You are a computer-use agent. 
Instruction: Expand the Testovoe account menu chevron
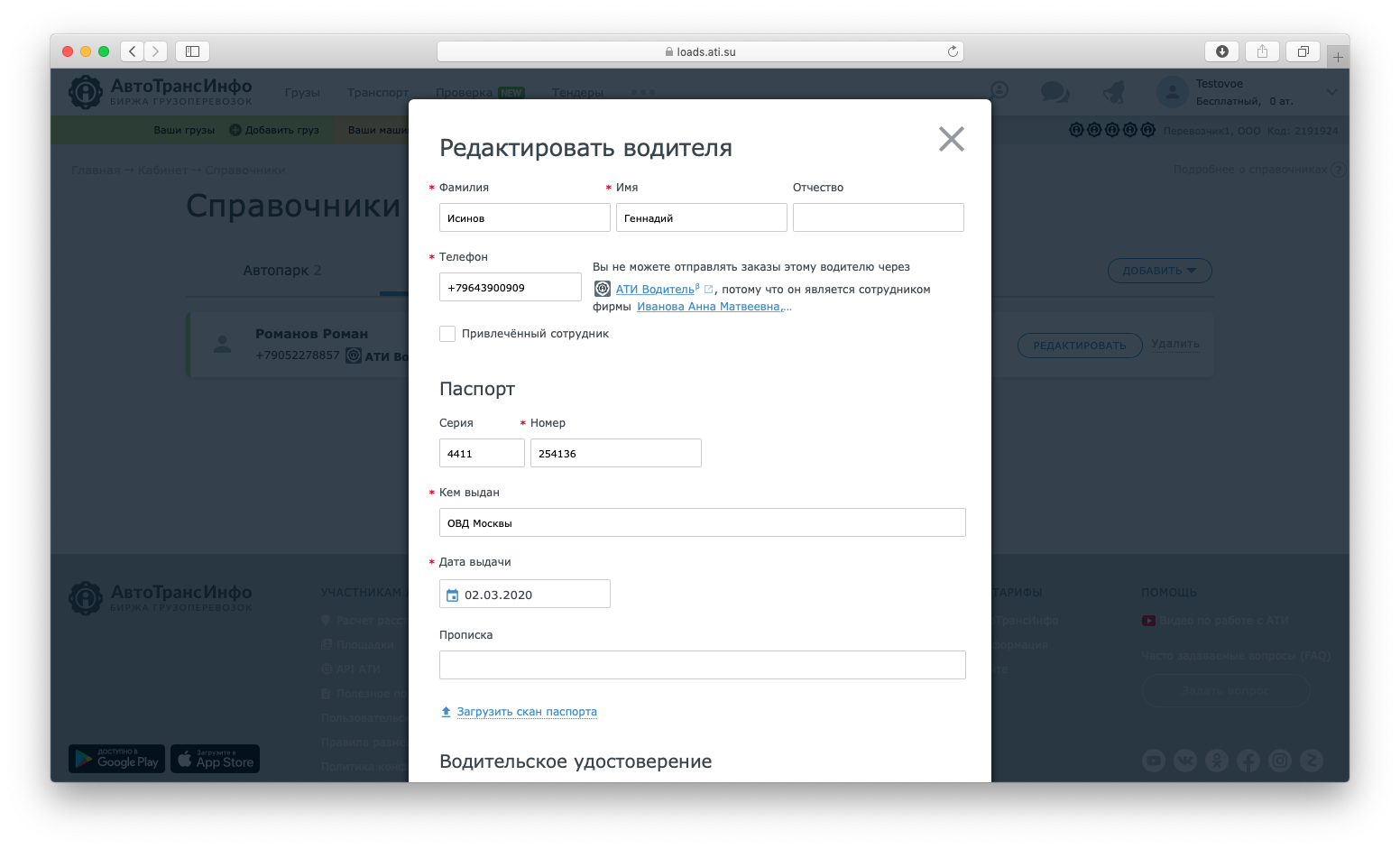[x=1331, y=92]
